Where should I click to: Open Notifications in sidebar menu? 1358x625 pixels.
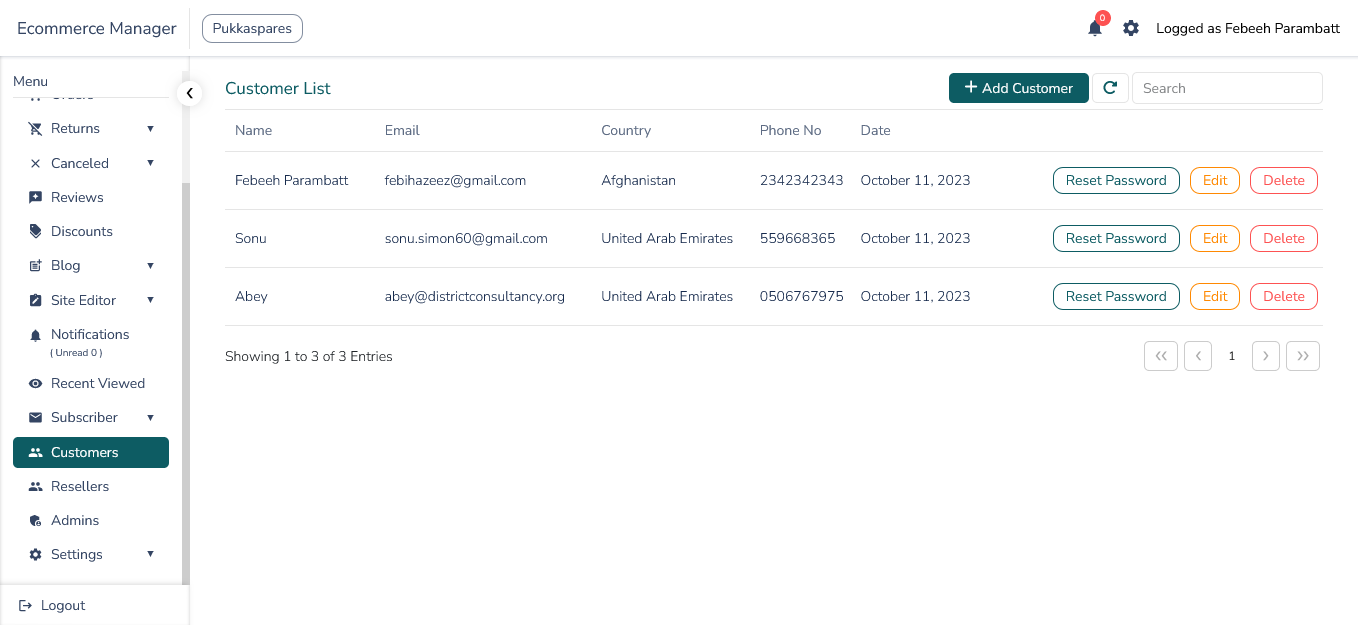90,335
